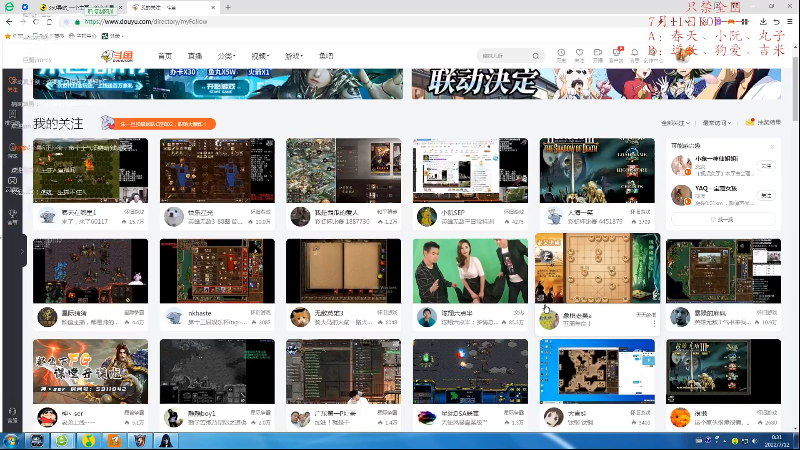
Task: Expand the 分类 dropdown menu
Action: point(226,56)
